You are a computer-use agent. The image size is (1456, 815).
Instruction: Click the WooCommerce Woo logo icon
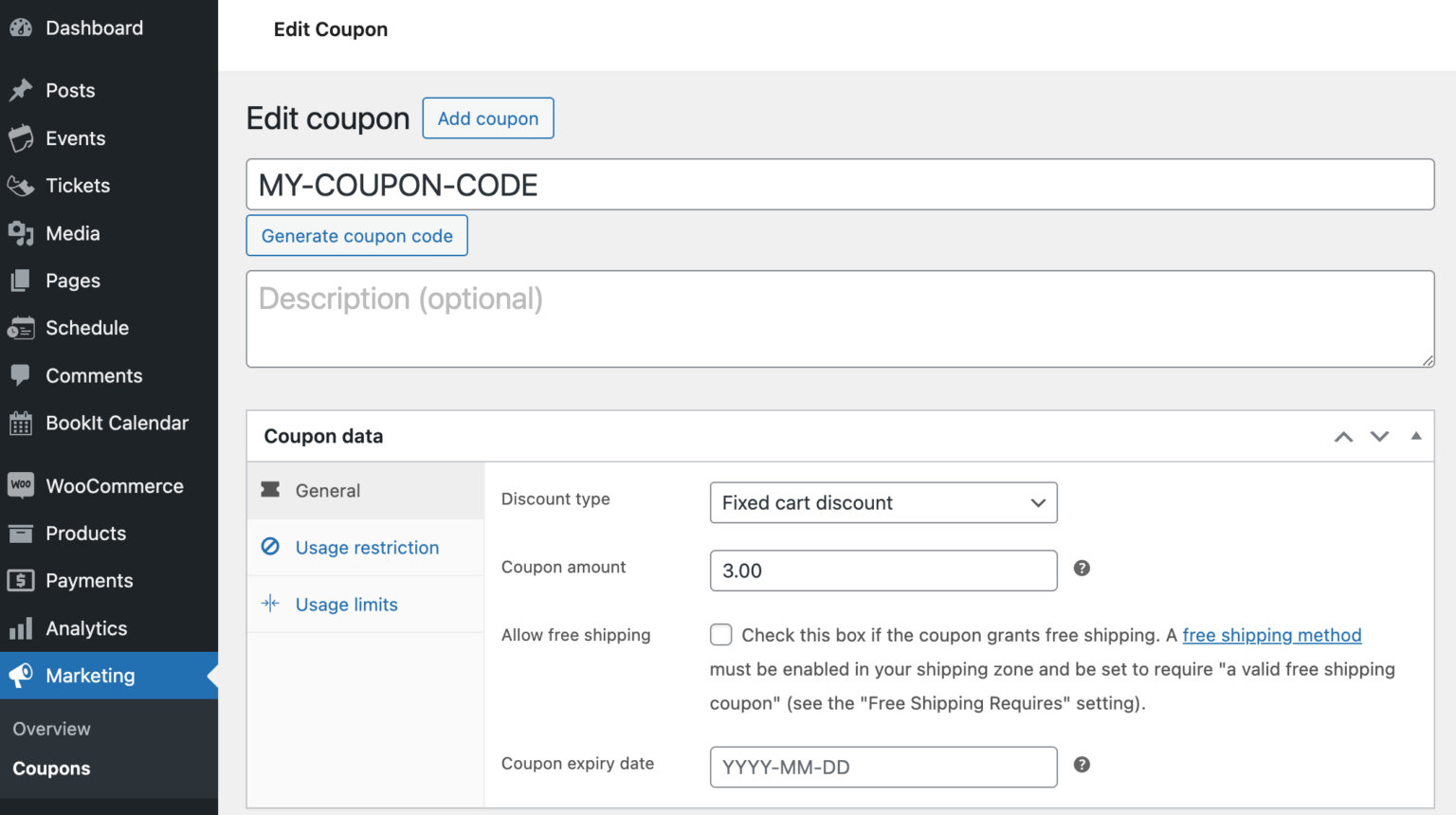(x=21, y=485)
